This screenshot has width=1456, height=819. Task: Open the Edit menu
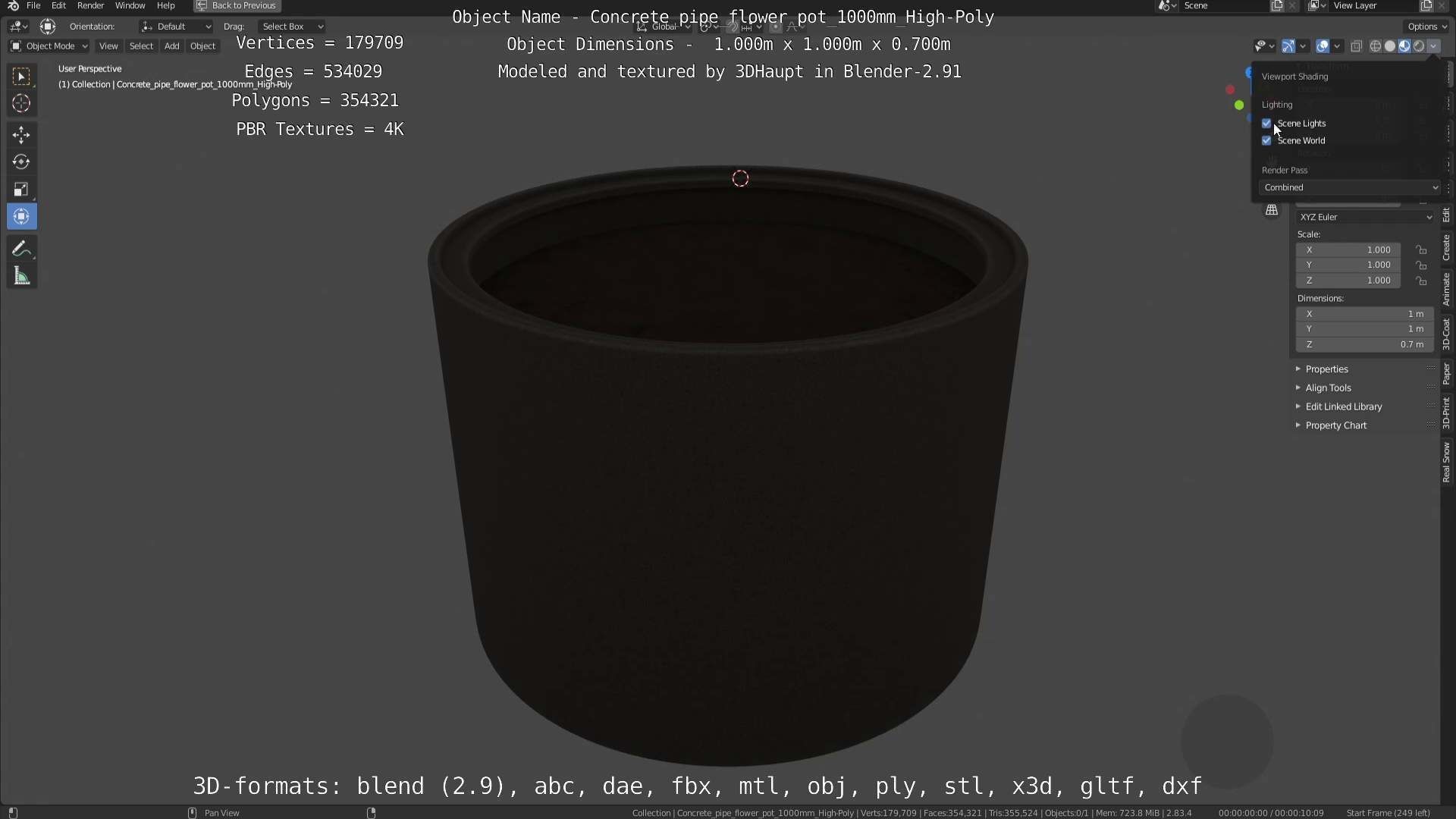click(58, 6)
